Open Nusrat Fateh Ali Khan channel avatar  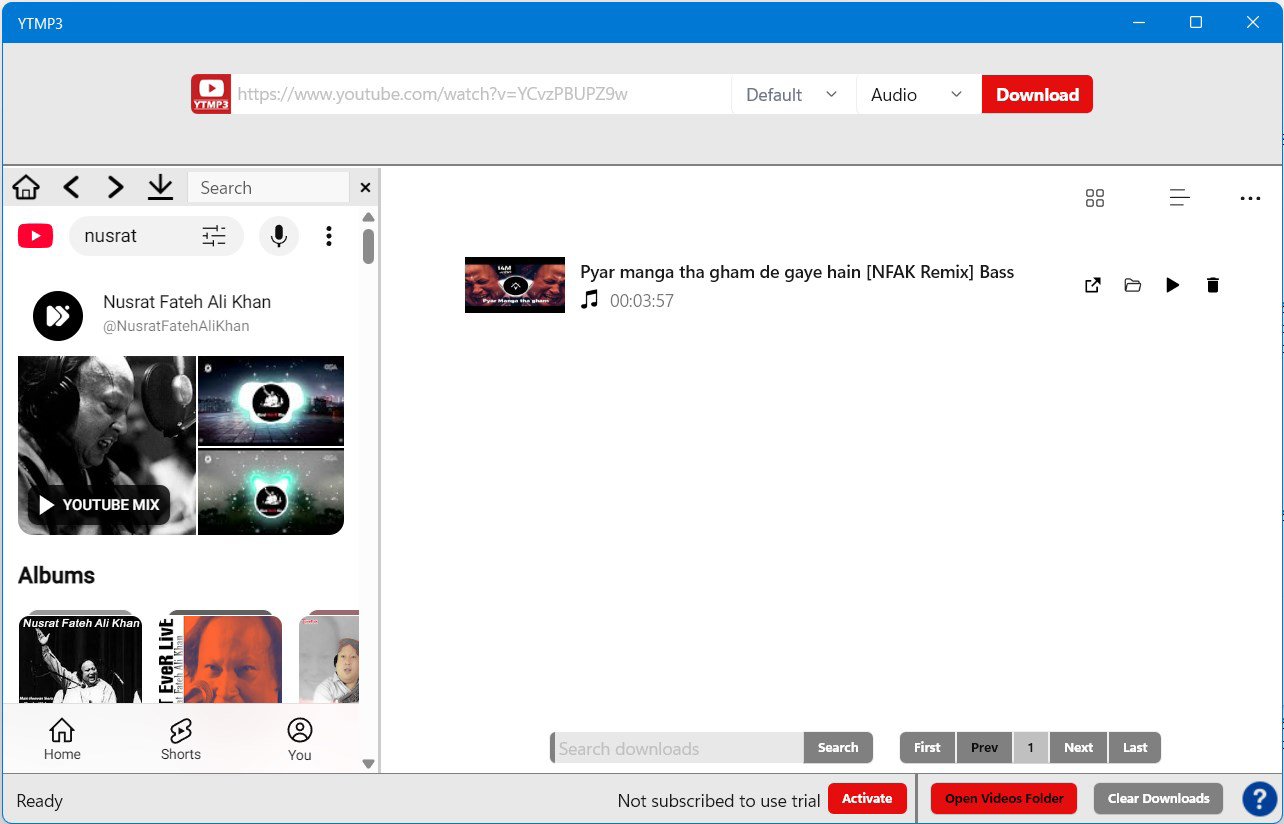pos(58,316)
